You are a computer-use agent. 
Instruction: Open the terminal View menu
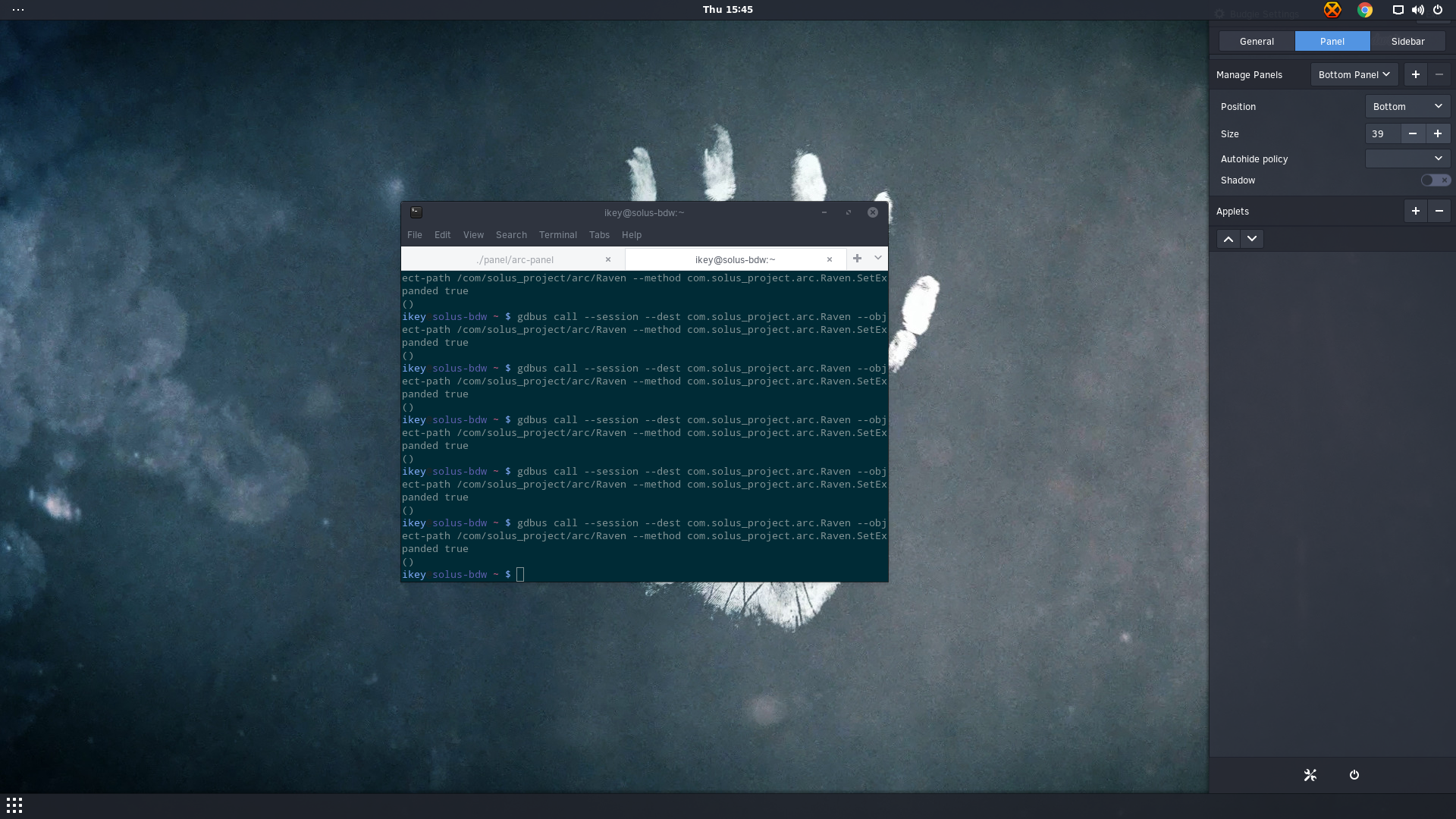(473, 235)
